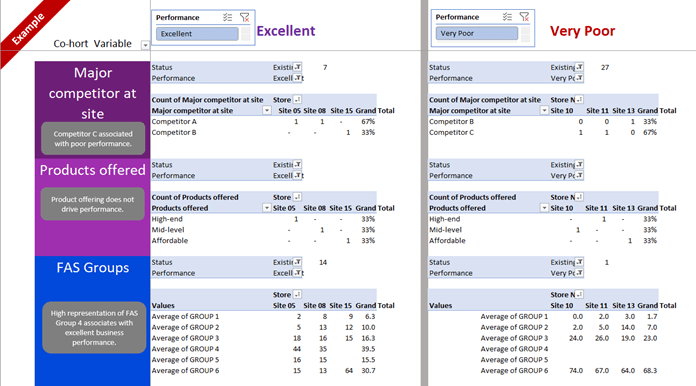Select the 'High representation of FAS Group 4' callout
The height and width of the screenshot is (386, 696).
[94, 327]
